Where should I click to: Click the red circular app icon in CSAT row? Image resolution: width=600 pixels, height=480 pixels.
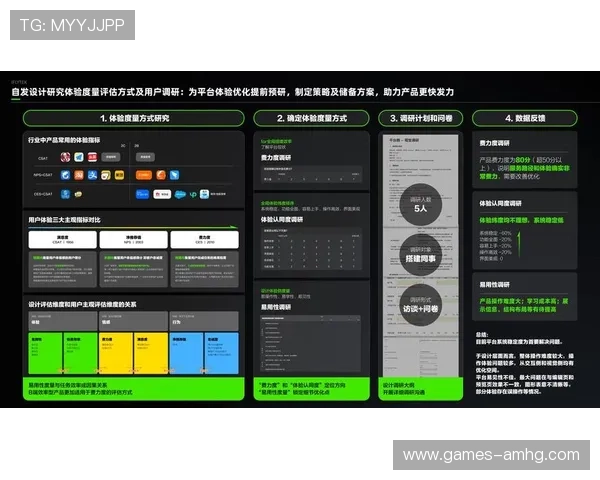click(x=65, y=157)
